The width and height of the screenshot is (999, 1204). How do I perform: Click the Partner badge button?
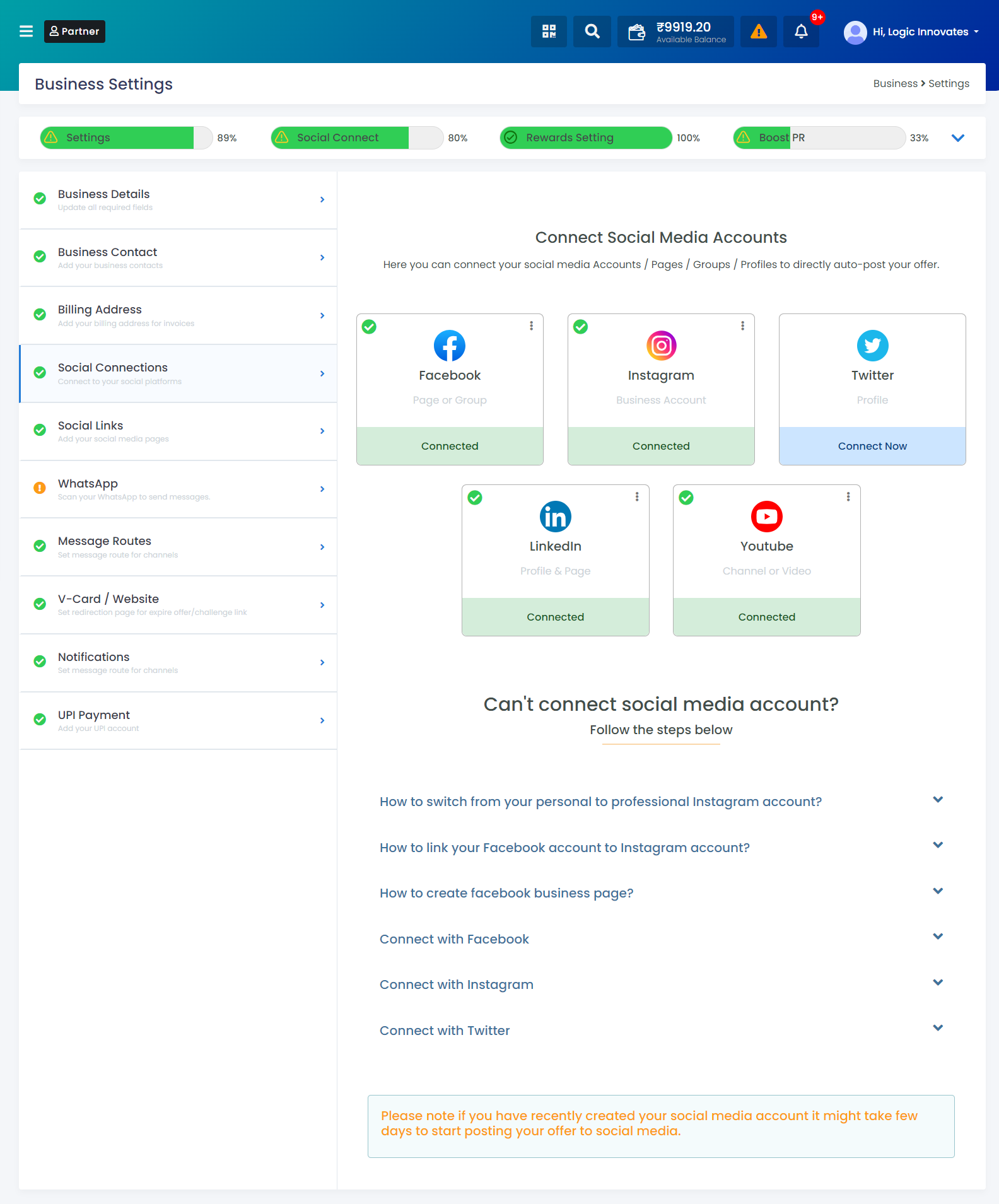74,32
